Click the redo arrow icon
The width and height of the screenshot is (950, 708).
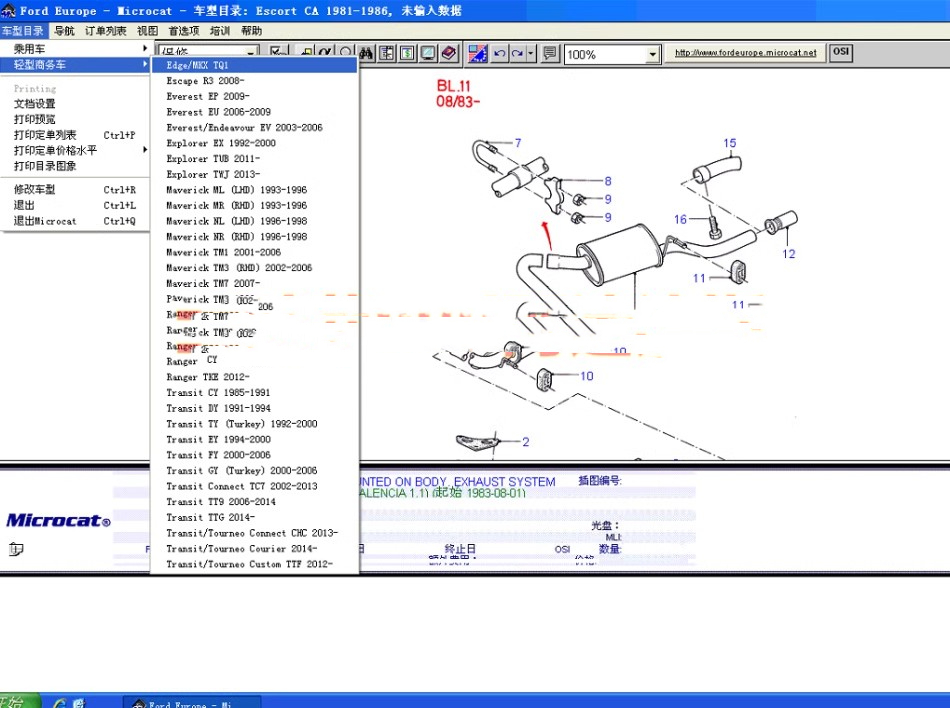pos(517,54)
